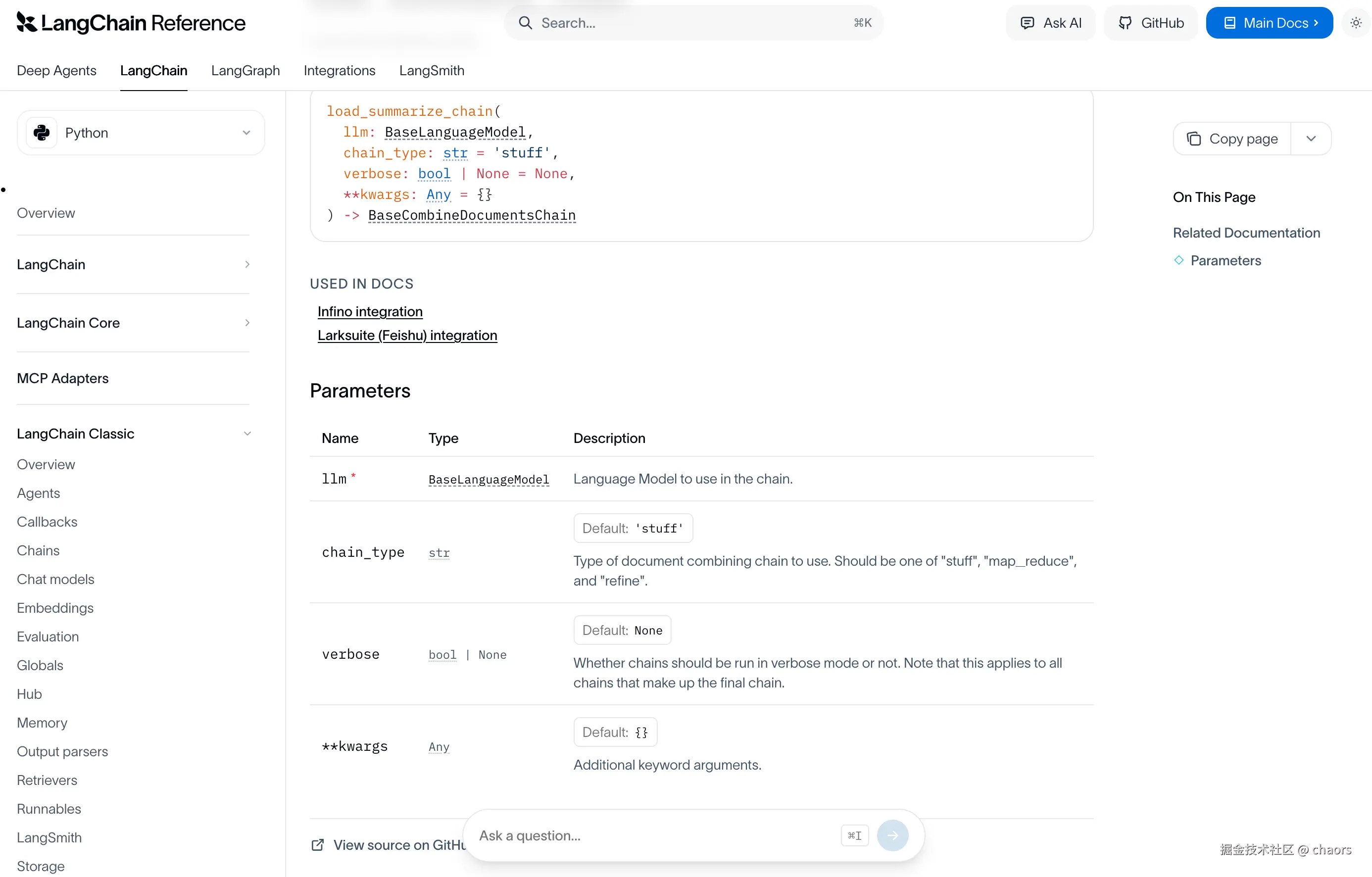Toggle the light/dark theme sun icon
This screenshot has height=877, width=1372.
1356,23
